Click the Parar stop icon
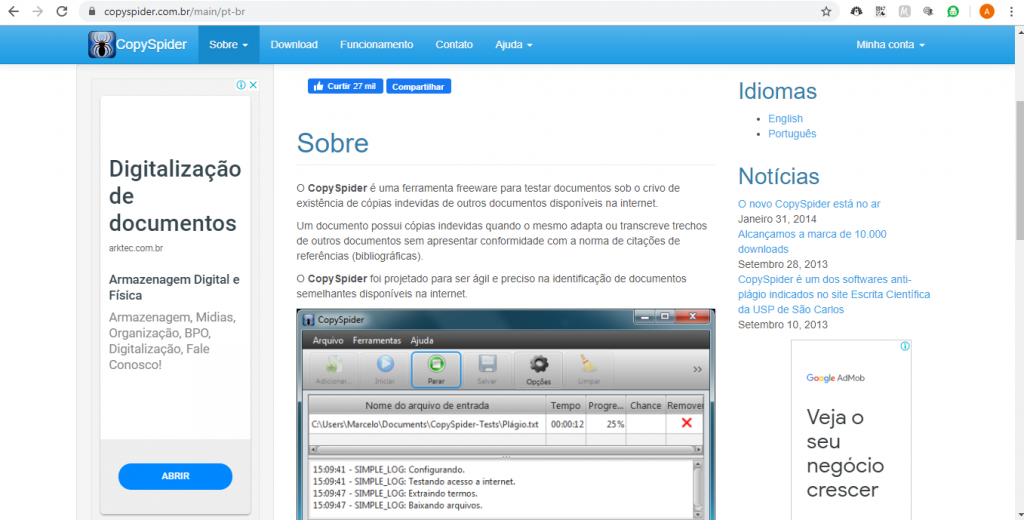 pyautogui.click(x=436, y=370)
